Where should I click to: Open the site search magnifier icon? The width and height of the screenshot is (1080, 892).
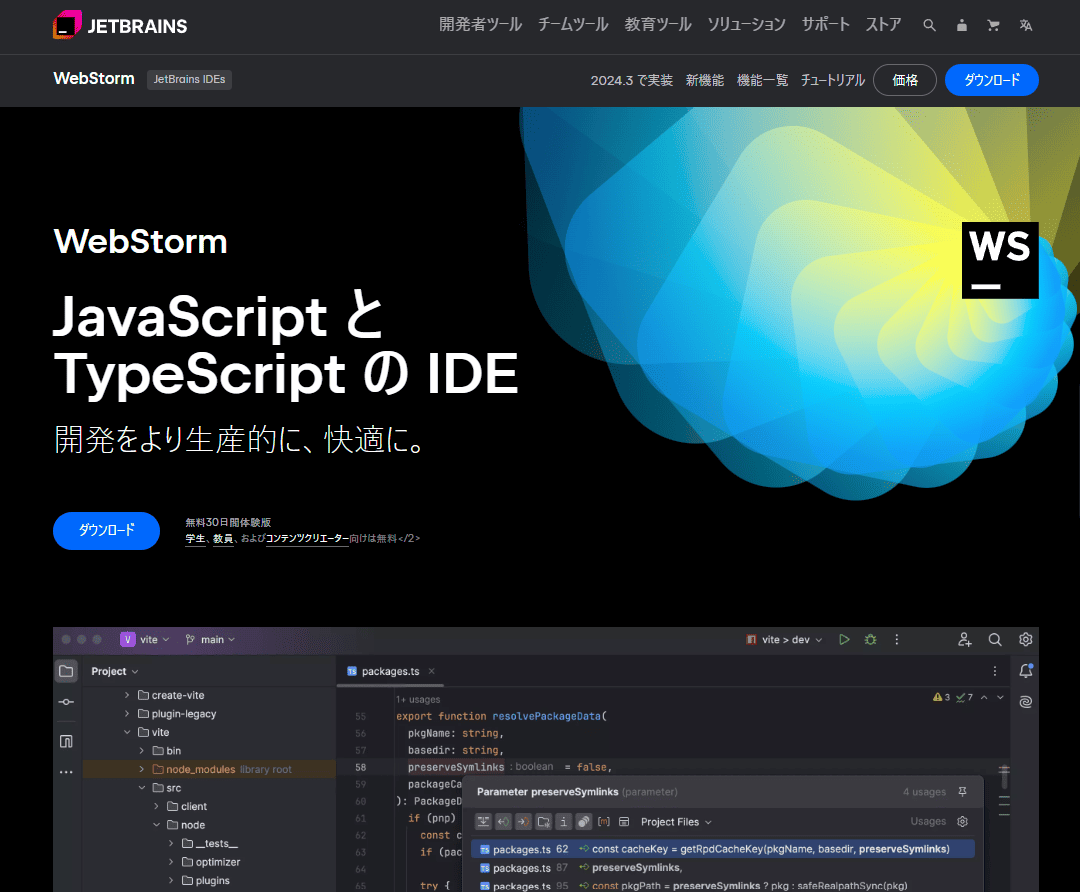929,25
